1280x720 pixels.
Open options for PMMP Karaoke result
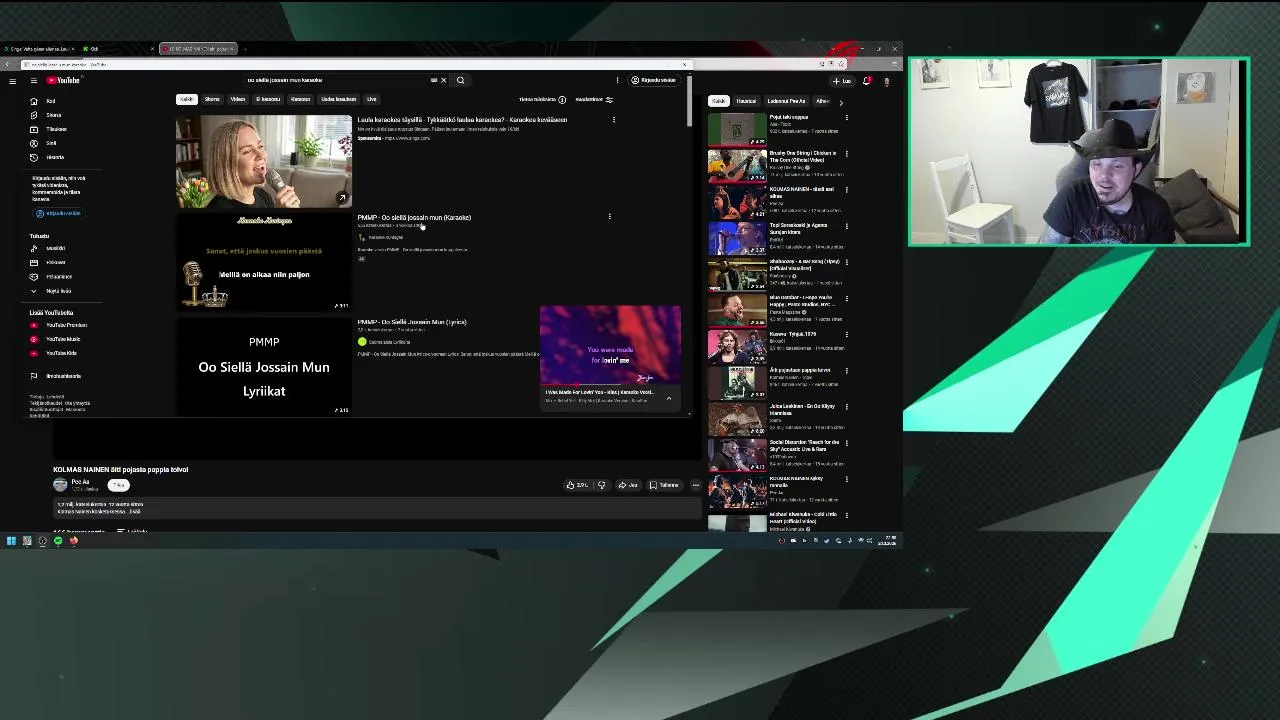pos(609,216)
